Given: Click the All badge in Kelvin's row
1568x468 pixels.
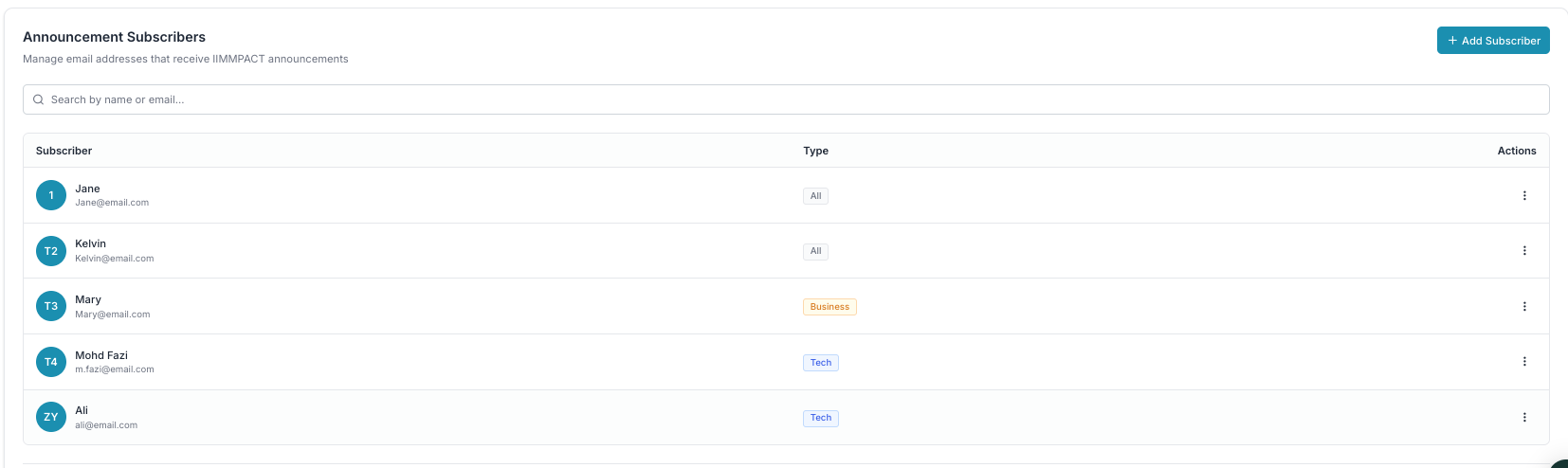Looking at the screenshot, I should point(815,251).
